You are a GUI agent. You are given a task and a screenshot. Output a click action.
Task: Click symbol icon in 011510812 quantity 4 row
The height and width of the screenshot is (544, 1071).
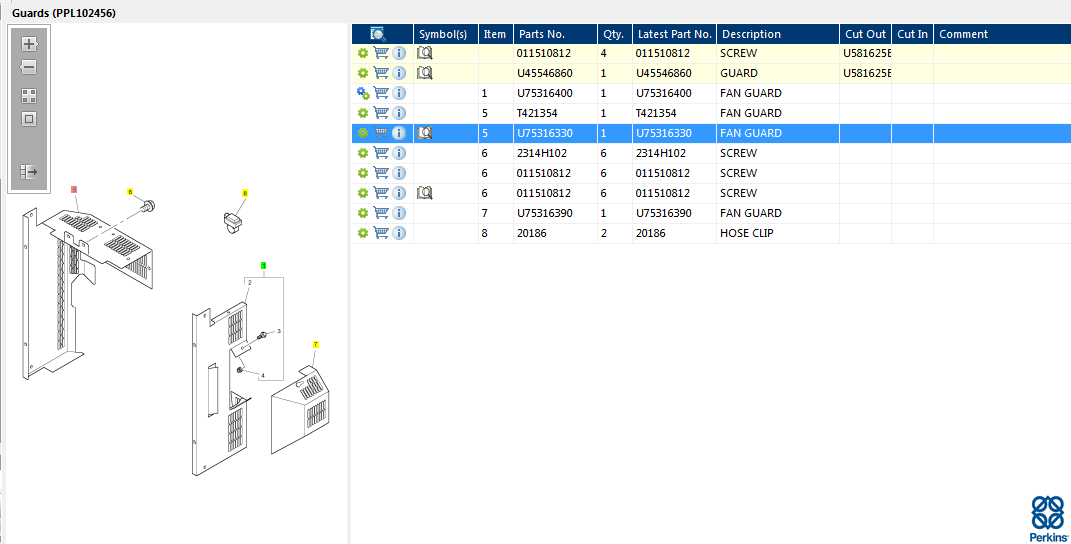[425, 53]
